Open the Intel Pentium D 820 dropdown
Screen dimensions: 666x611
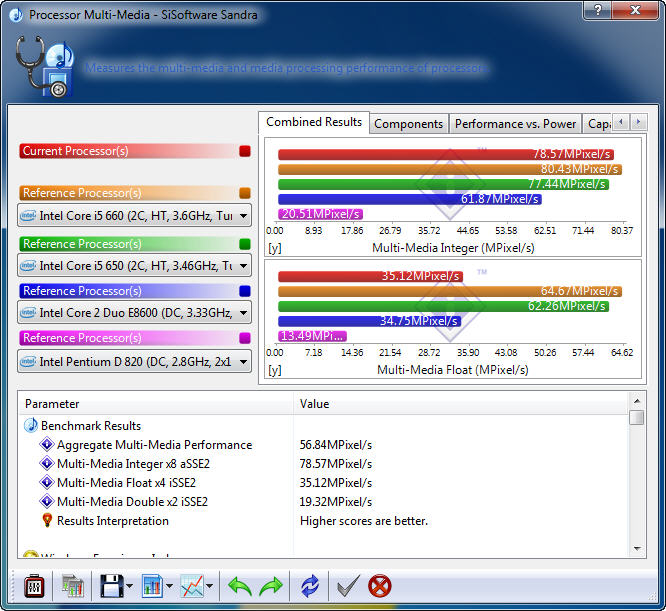point(134,362)
